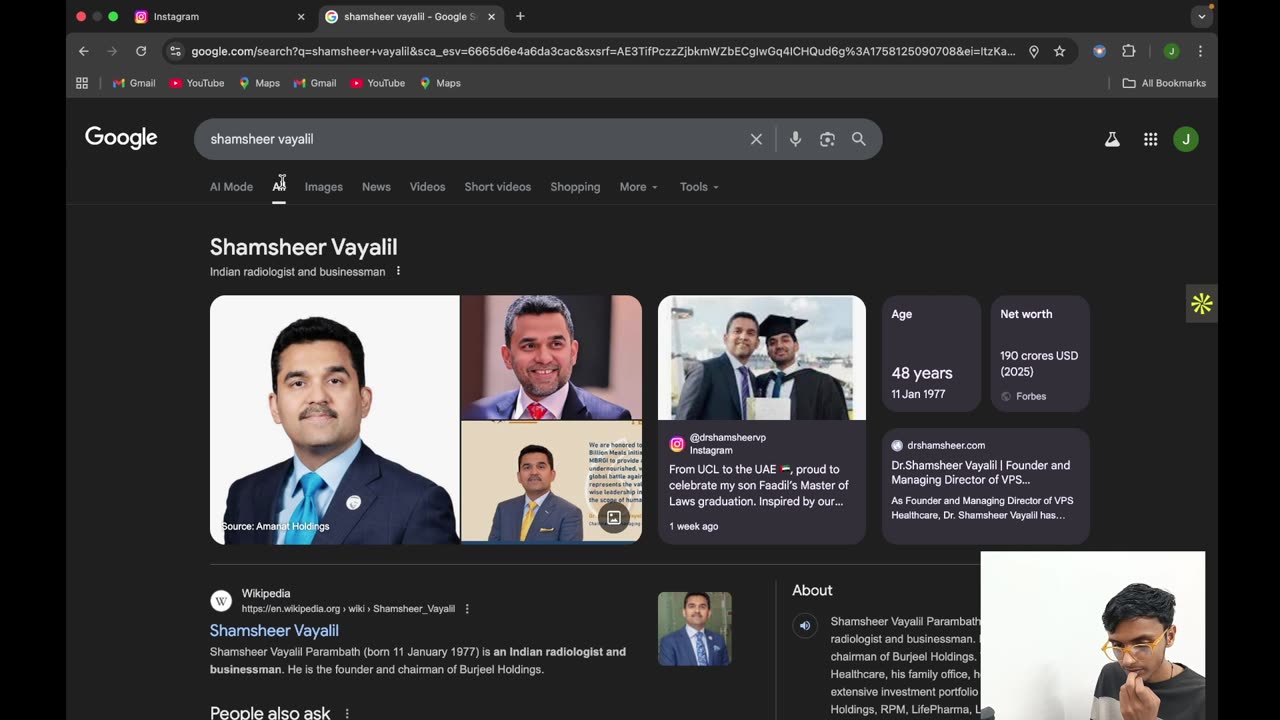Select the Images search tab
This screenshot has height=720, width=1280.
pyautogui.click(x=323, y=187)
